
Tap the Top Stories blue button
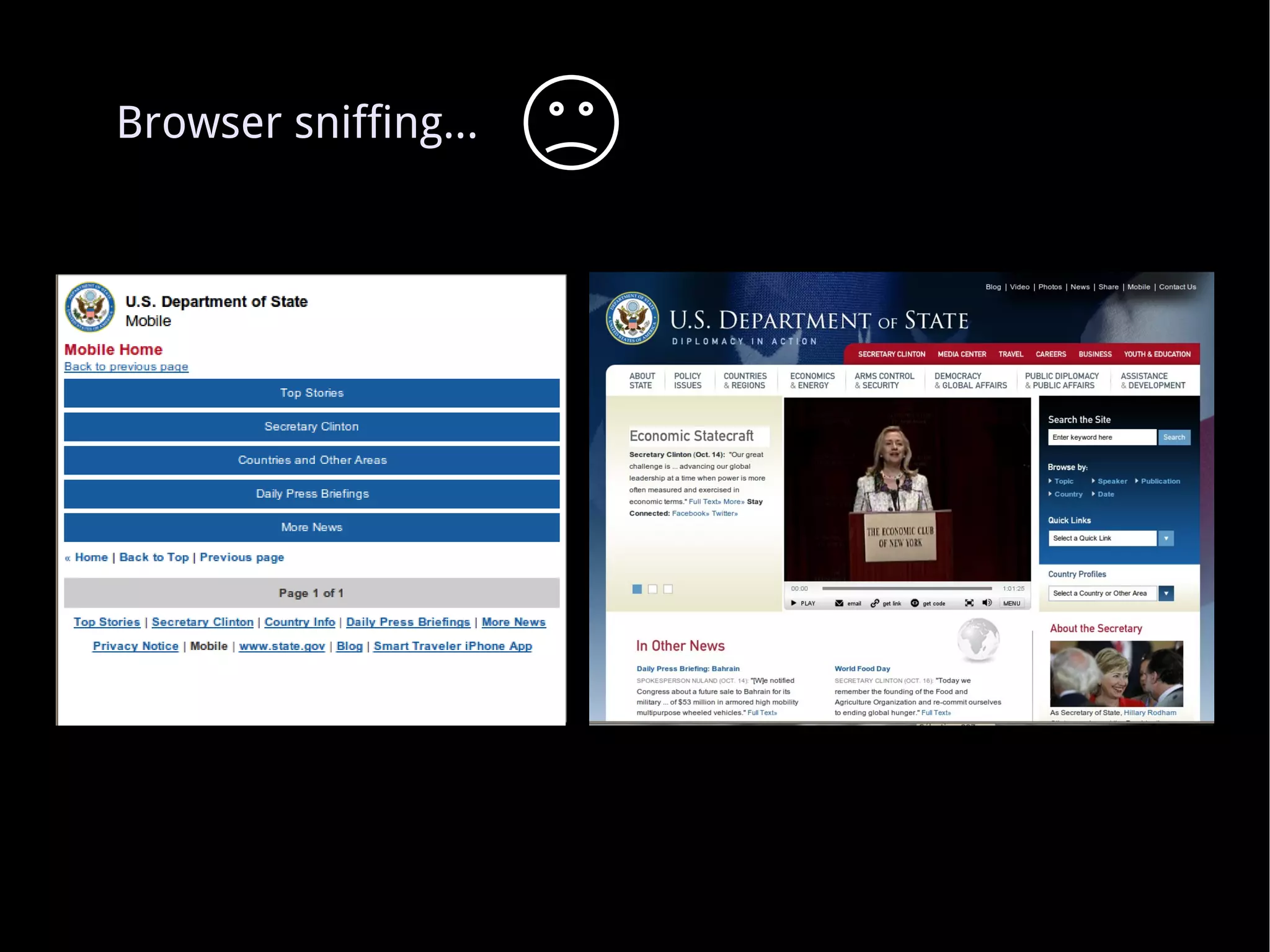(x=311, y=393)
